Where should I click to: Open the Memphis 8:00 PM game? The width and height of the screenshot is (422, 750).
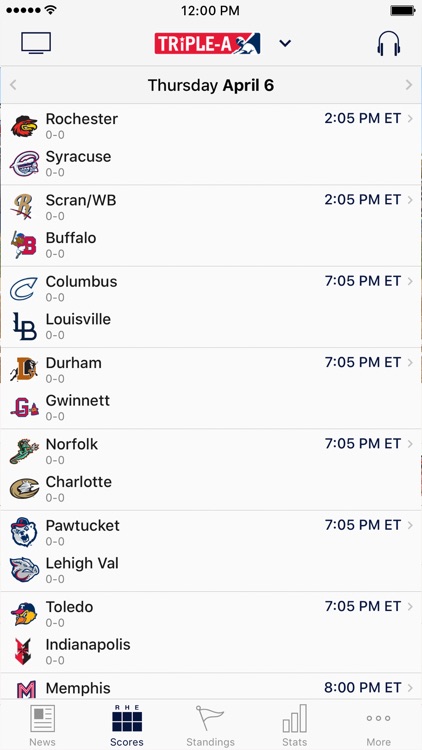[x=211, y=688]
